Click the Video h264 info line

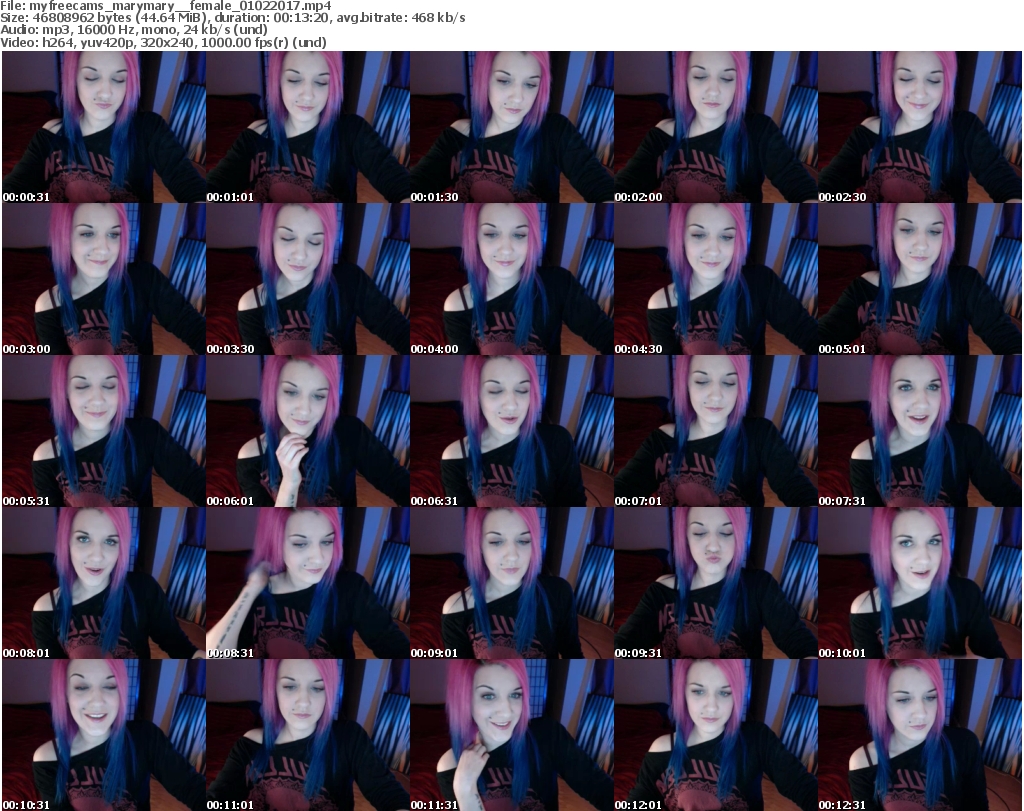pyautogui.click(x=163, y=42)
